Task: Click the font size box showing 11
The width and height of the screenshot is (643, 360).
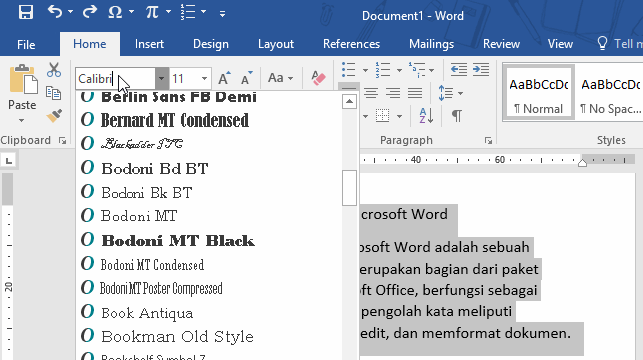Action: pyautogui.click(x=184, y=78)
